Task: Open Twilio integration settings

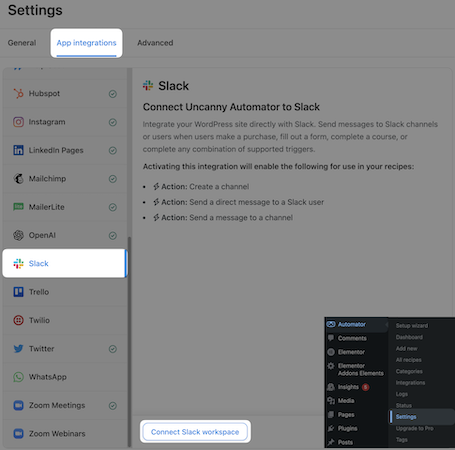Action: tap(65, 320)
